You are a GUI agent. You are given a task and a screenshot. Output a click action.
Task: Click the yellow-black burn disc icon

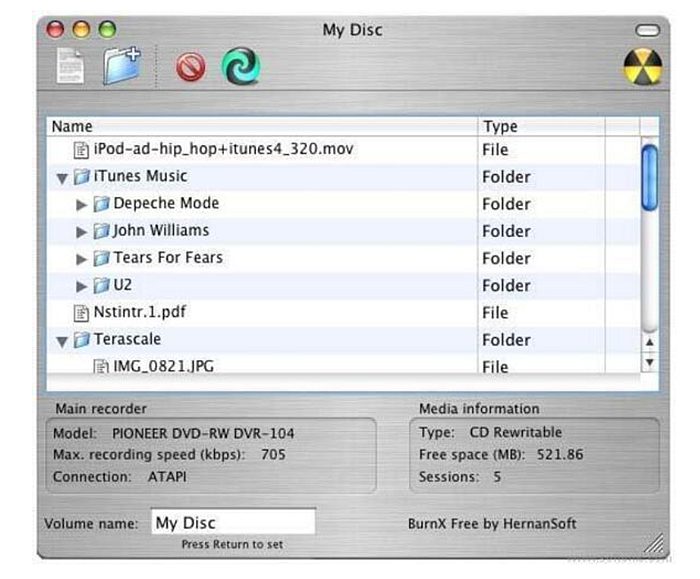(643, 67)
